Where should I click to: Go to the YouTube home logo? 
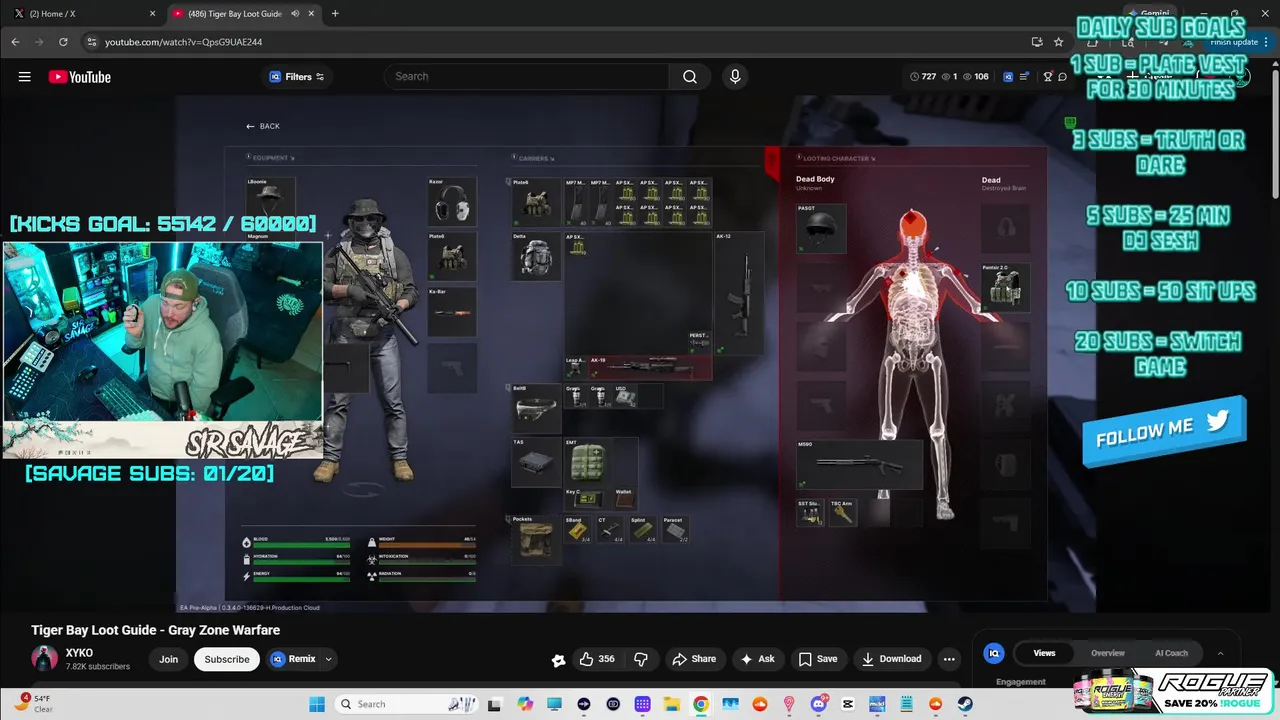pyautogui.click(x=79, y=77)
